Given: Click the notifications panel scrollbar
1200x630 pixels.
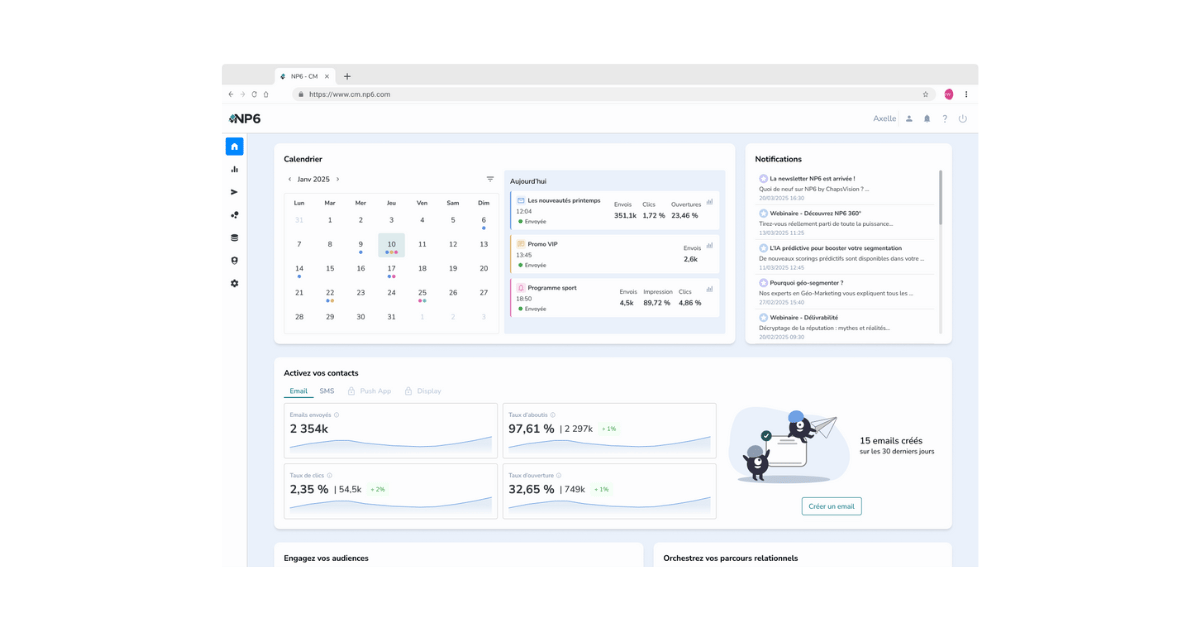Looking at the screenshot, I should (x=940, y=197).
